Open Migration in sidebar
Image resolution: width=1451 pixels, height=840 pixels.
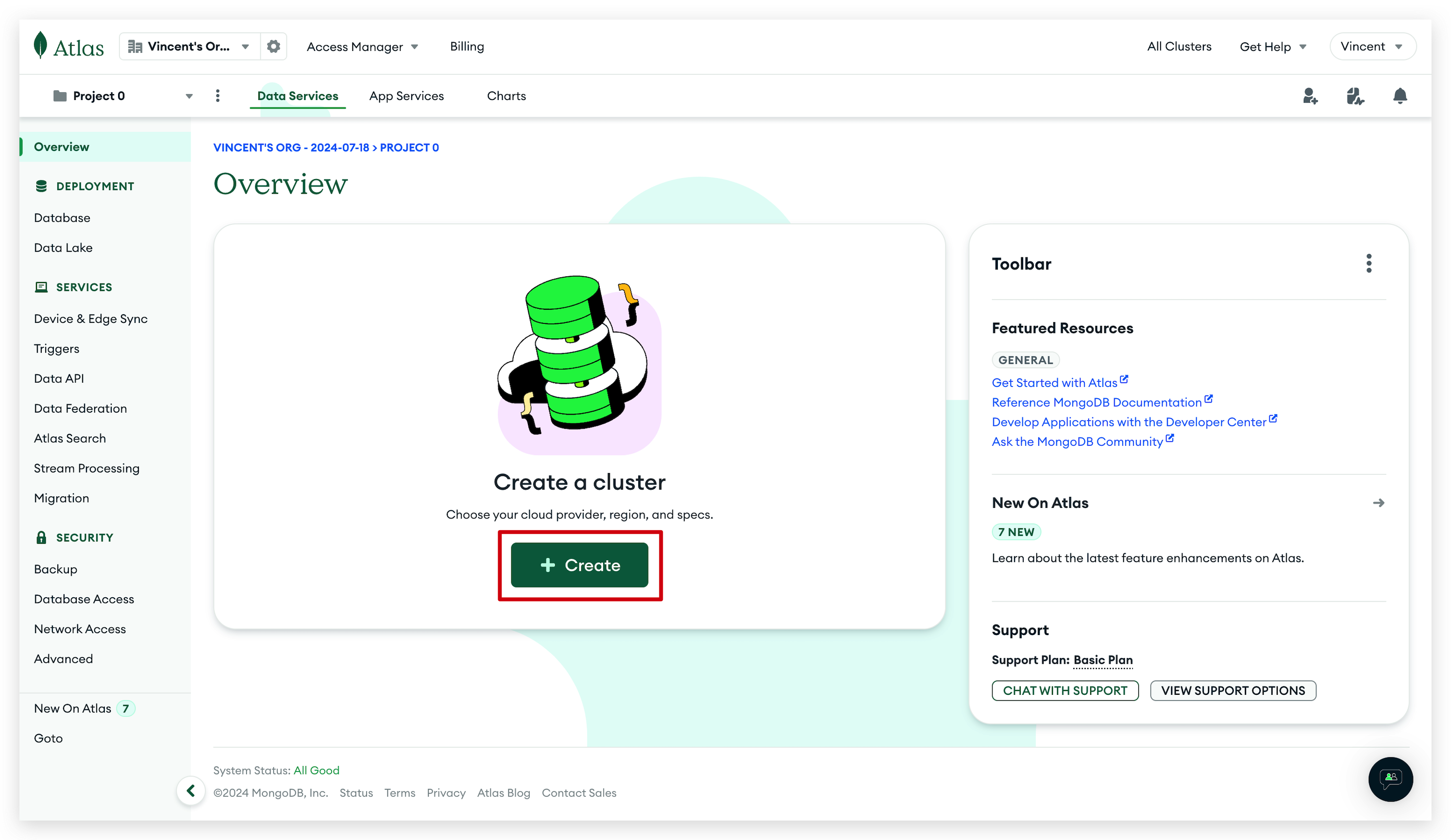62,498
